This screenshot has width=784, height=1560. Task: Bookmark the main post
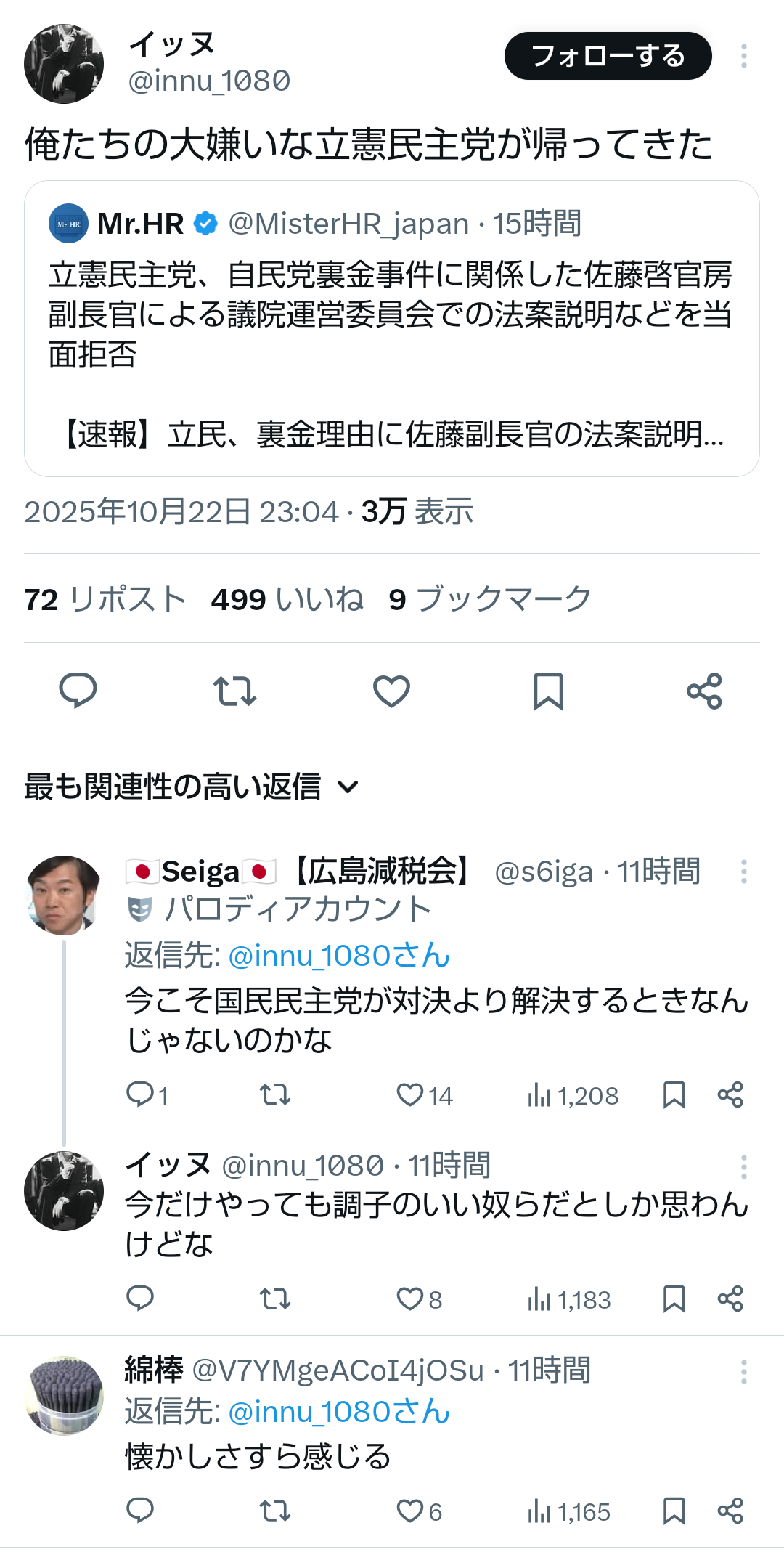point(548,690)
